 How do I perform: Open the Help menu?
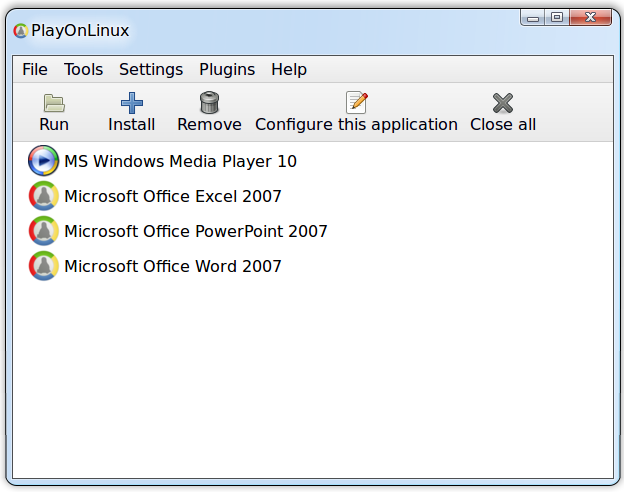pos(289,69)
